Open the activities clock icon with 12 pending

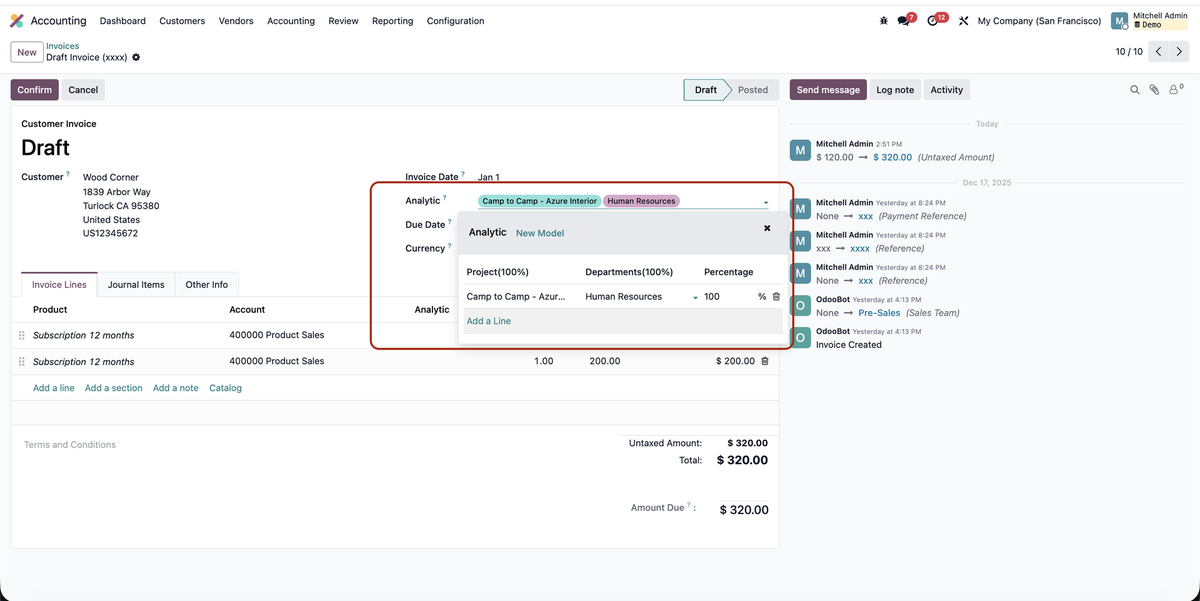click(934, 21)
